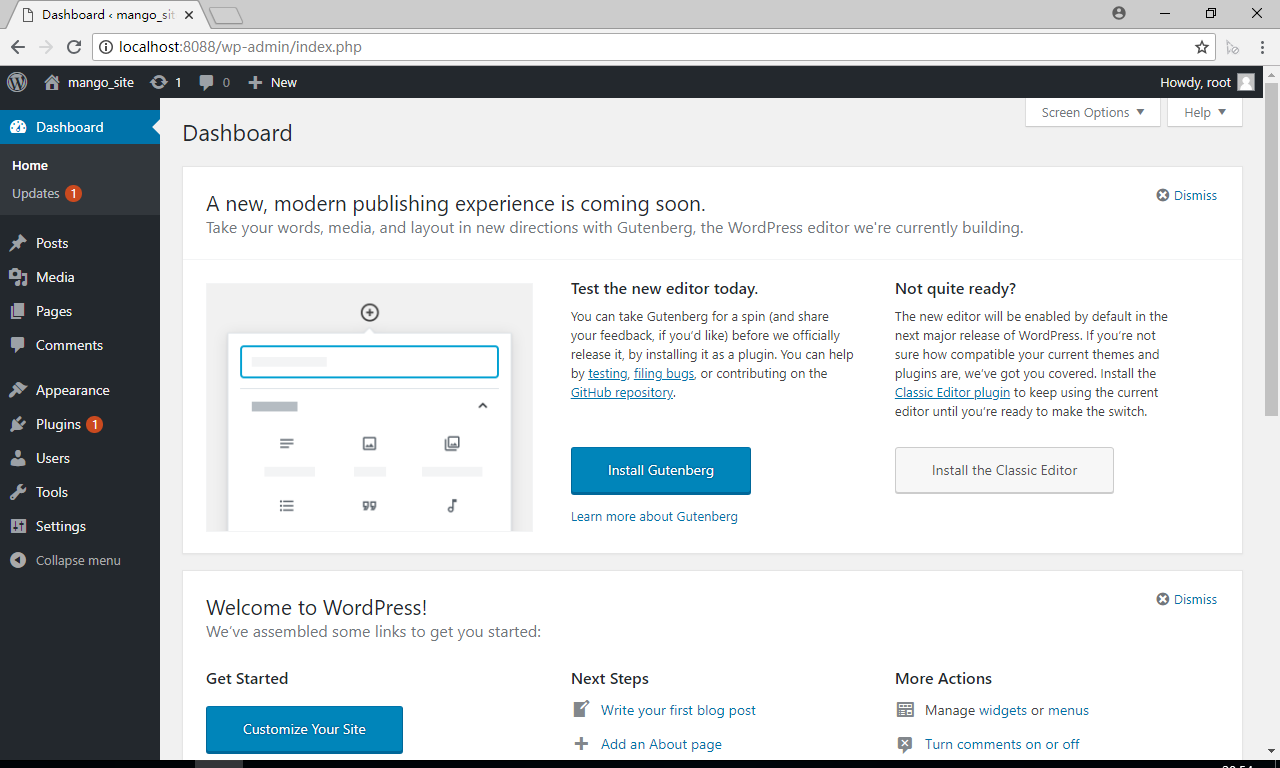Click the Pages icon in sidebar
The height and width of the screenshot is (768, 1280).
(x=18, y=311)
